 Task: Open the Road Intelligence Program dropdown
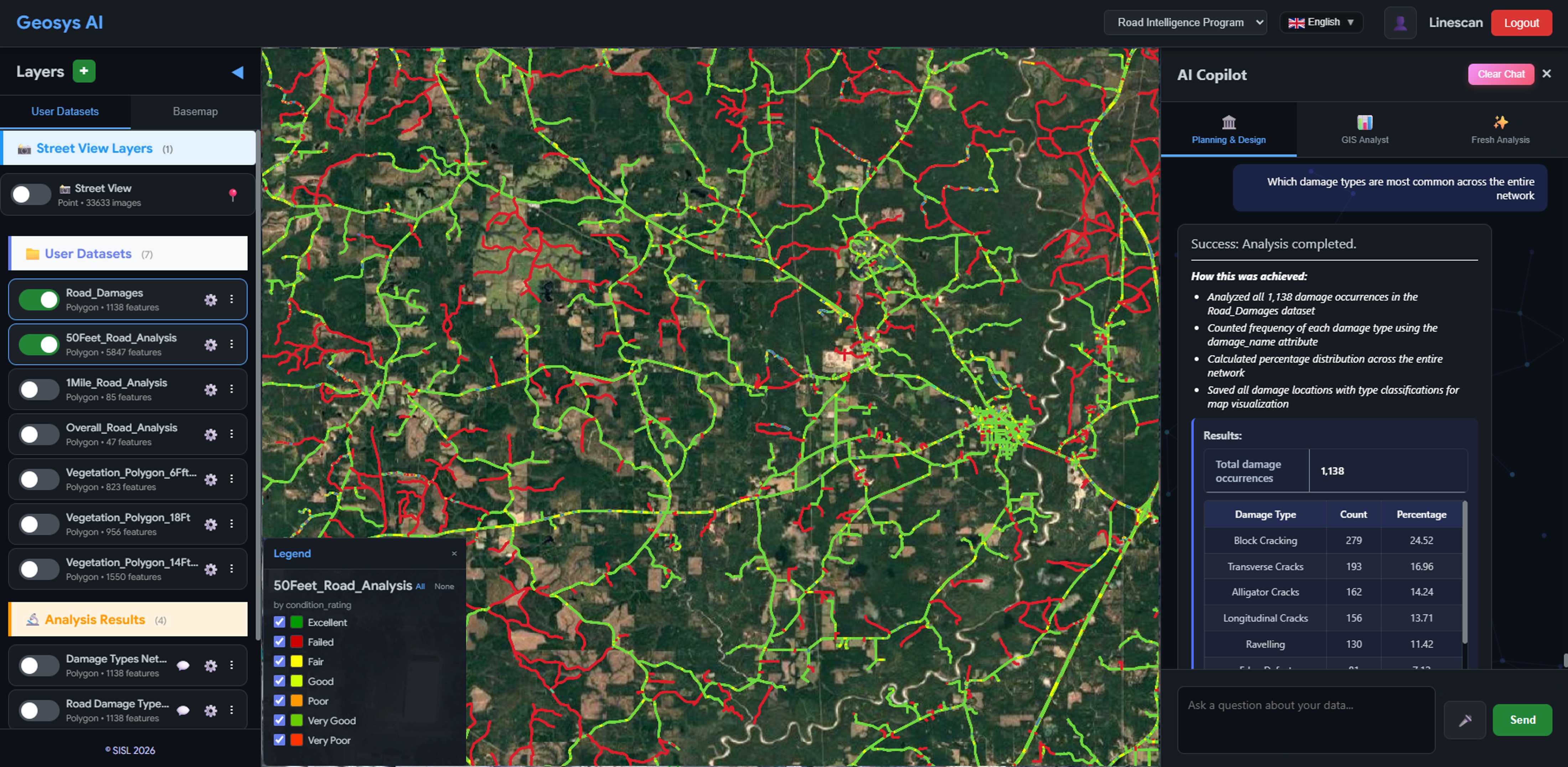pos(1185,22)
